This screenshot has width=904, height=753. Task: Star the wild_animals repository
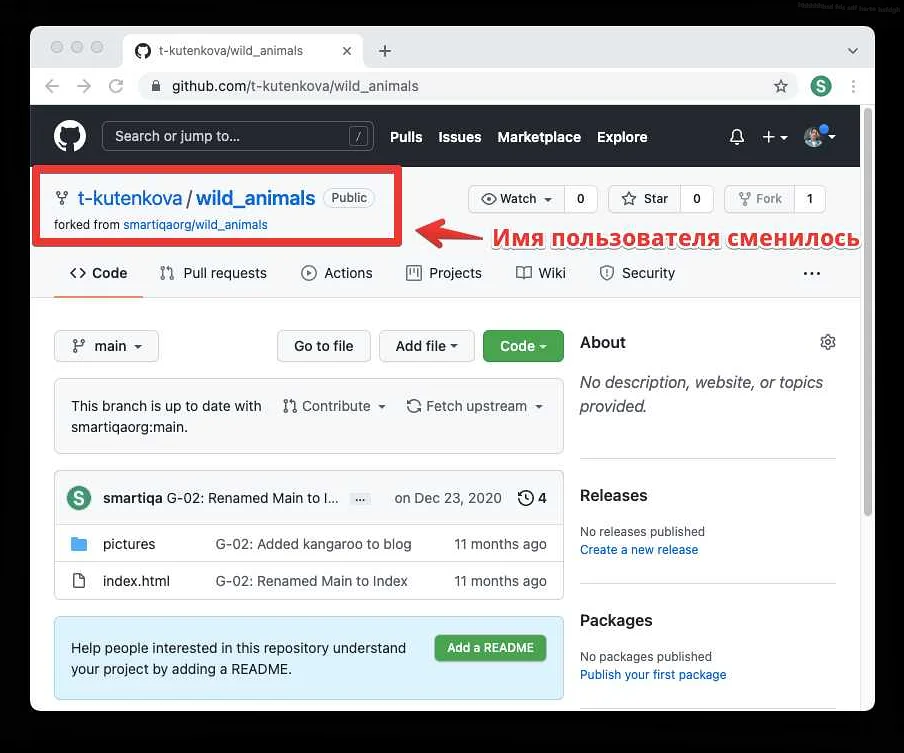click(x=644, y=198)
